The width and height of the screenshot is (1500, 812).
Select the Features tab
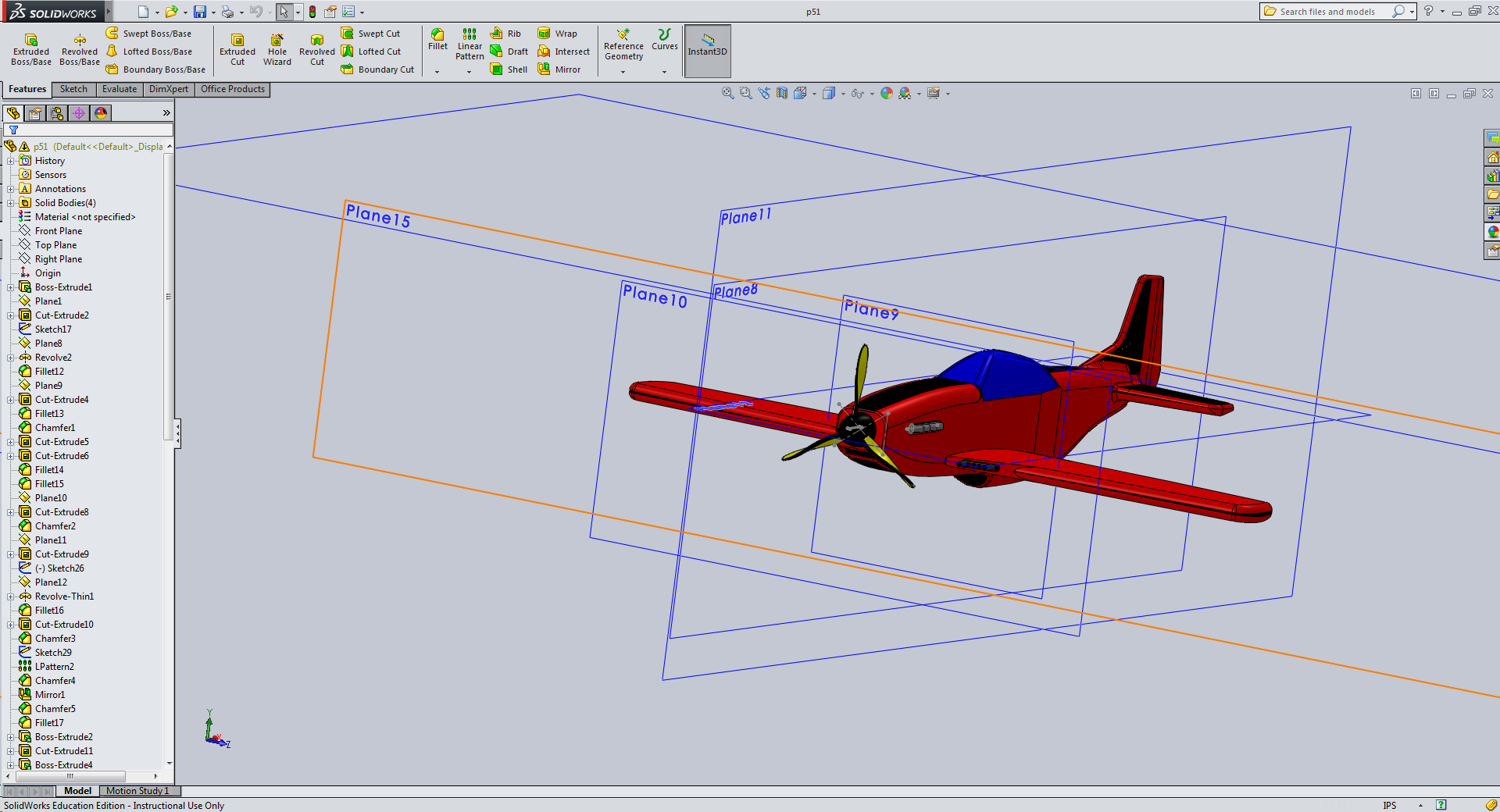coord(27,89)
